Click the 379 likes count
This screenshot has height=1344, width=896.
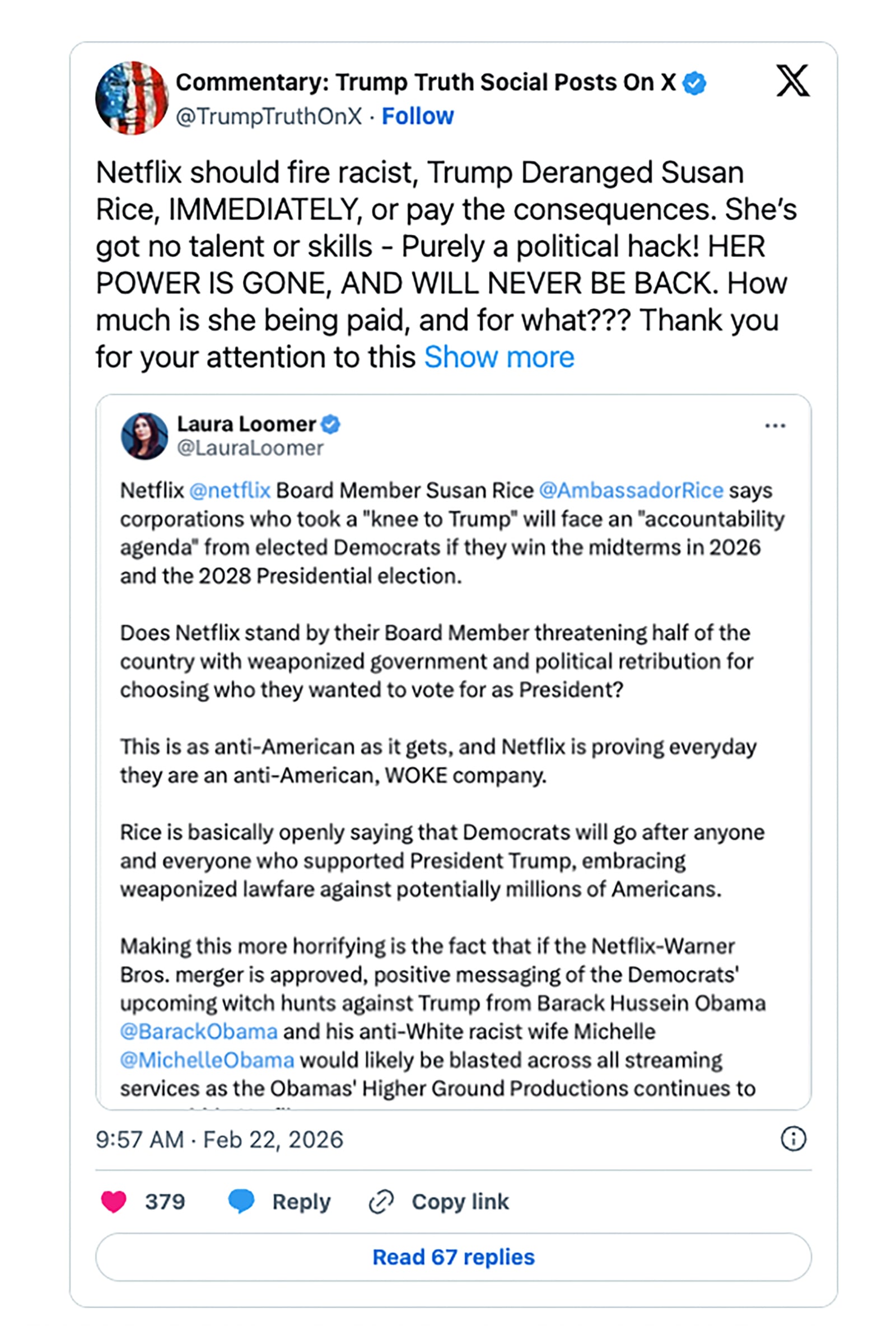point(166,1202)
